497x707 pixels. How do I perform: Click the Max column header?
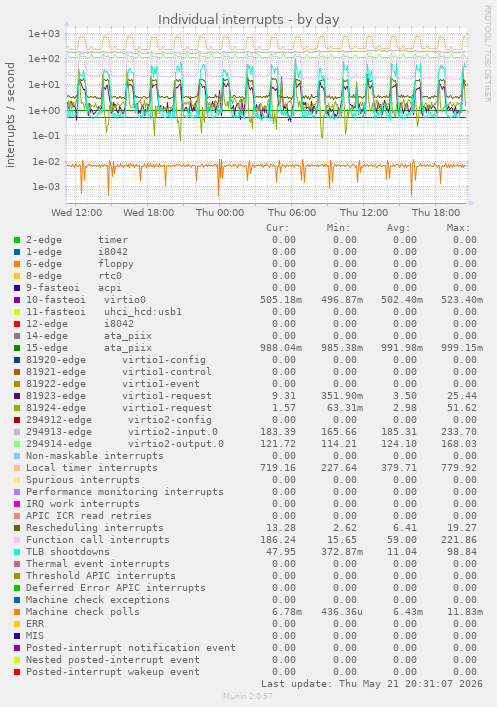[x=458, y=228]
